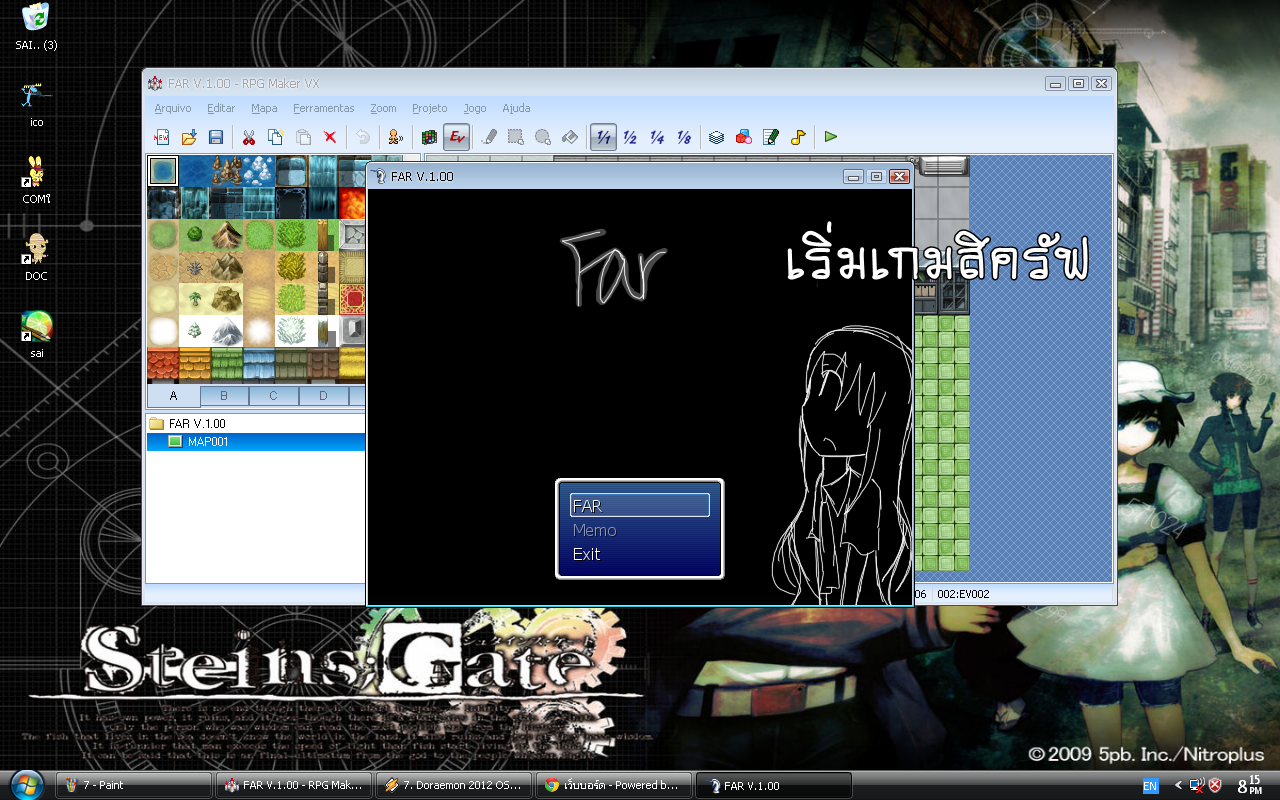Image resolution: width=1280 pixels, height=800 pixels.
Task: Open the Editar menu
Action: [x=221, y=108]
